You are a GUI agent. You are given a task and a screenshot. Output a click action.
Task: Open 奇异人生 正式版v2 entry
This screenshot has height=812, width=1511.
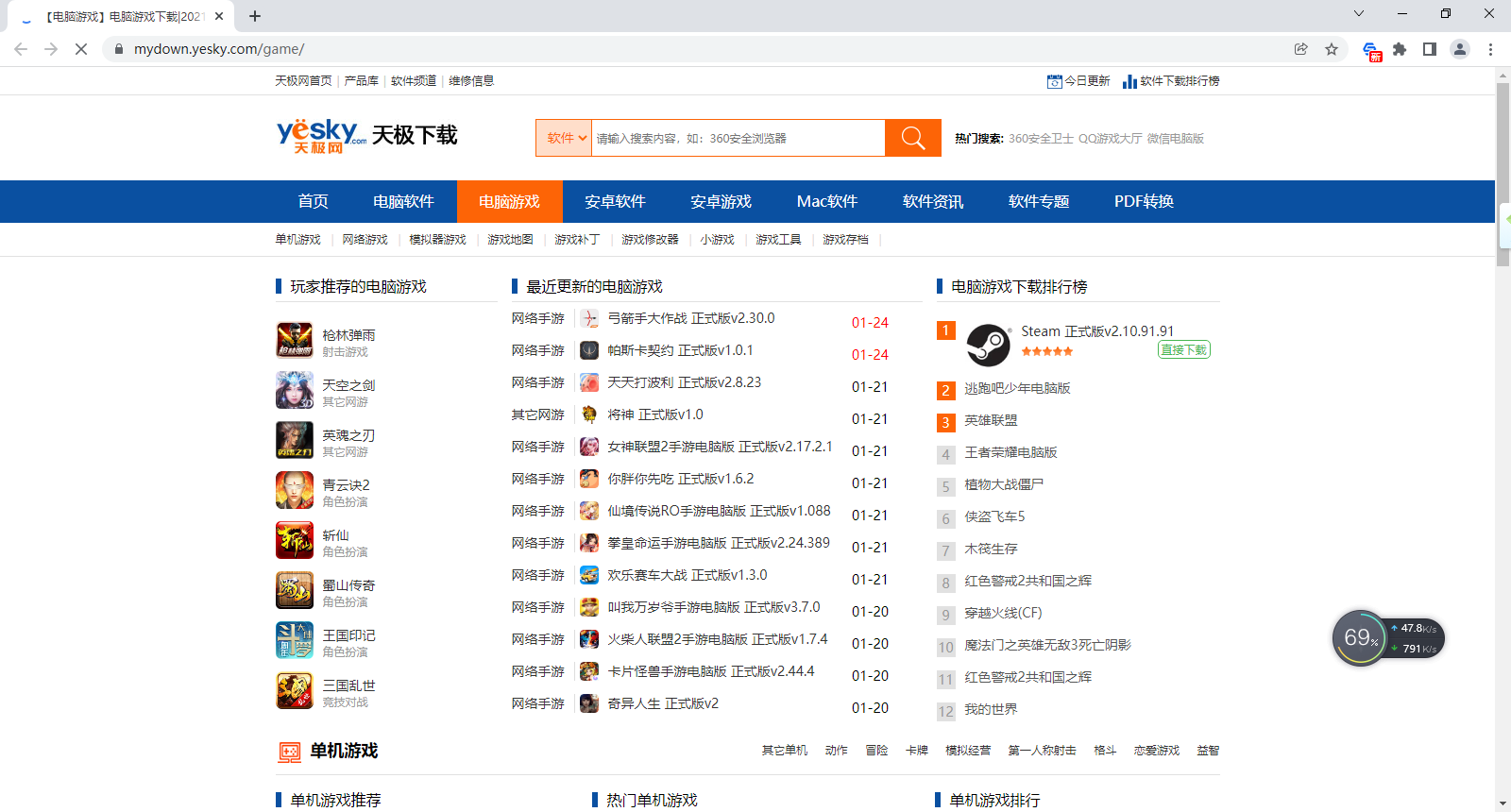point(663,703)
